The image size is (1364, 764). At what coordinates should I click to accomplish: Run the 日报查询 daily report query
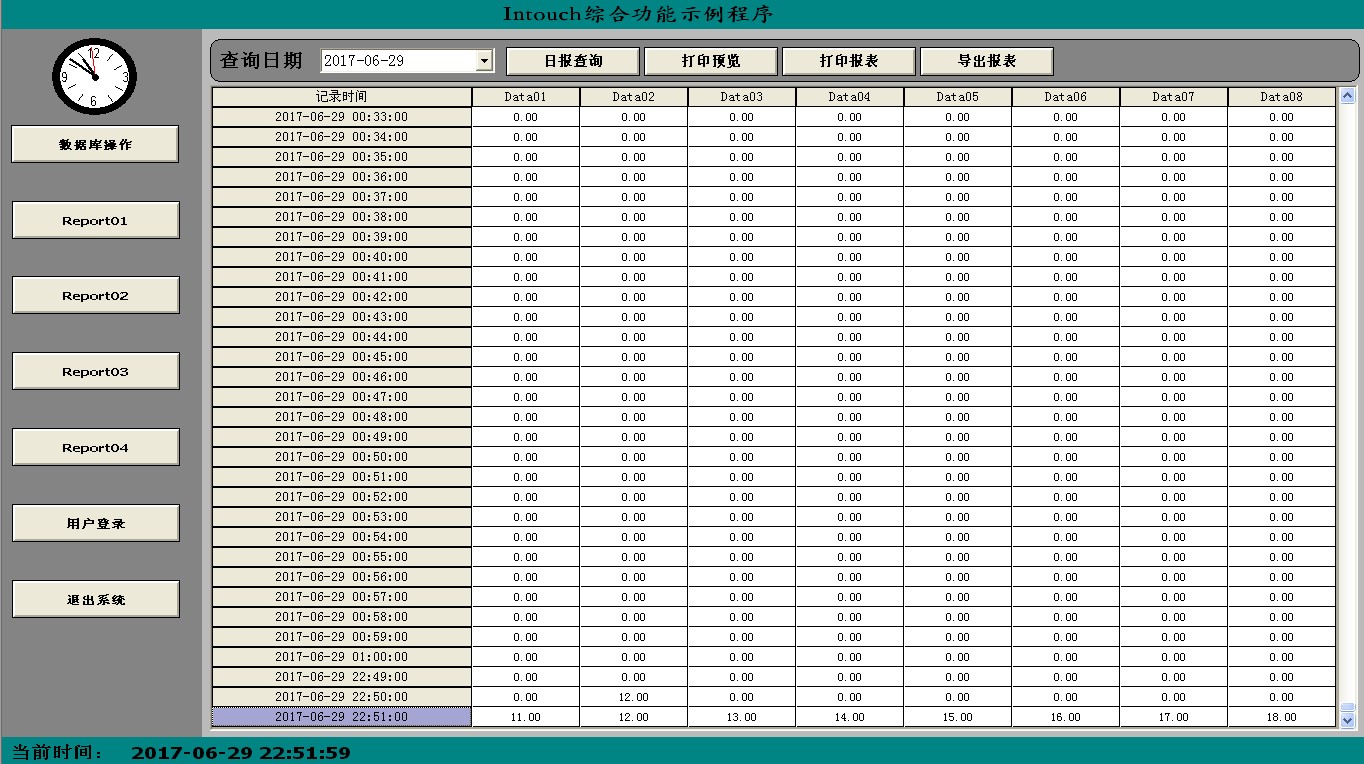coord(571,60)
